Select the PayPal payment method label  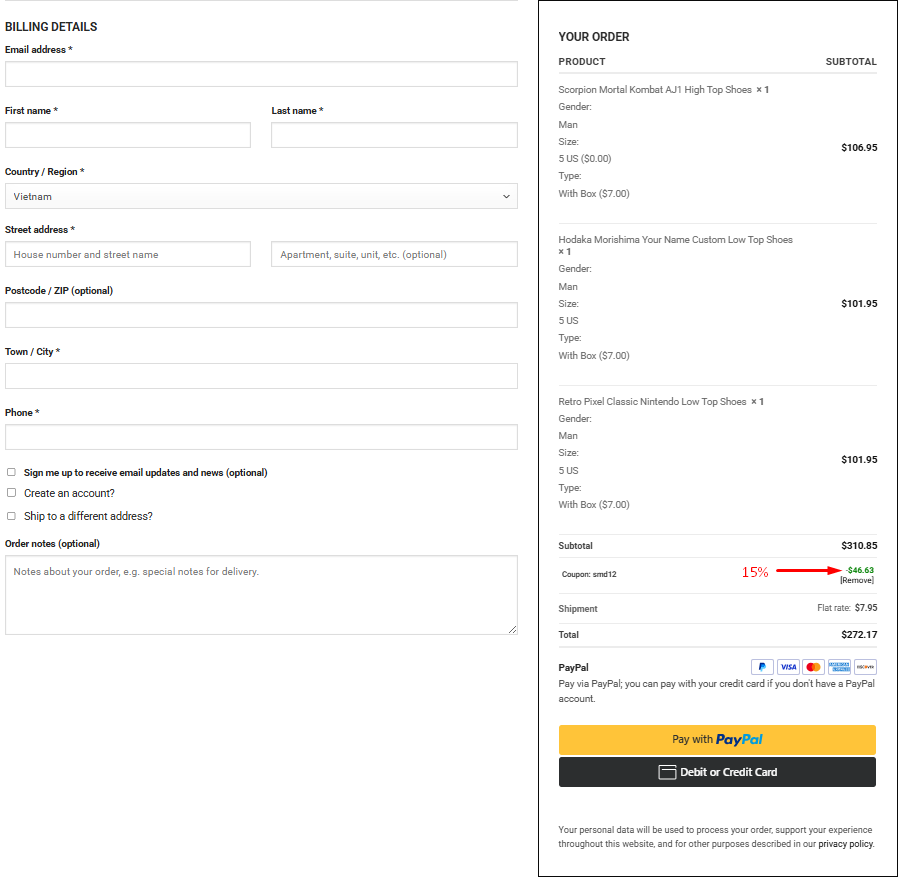573,667
